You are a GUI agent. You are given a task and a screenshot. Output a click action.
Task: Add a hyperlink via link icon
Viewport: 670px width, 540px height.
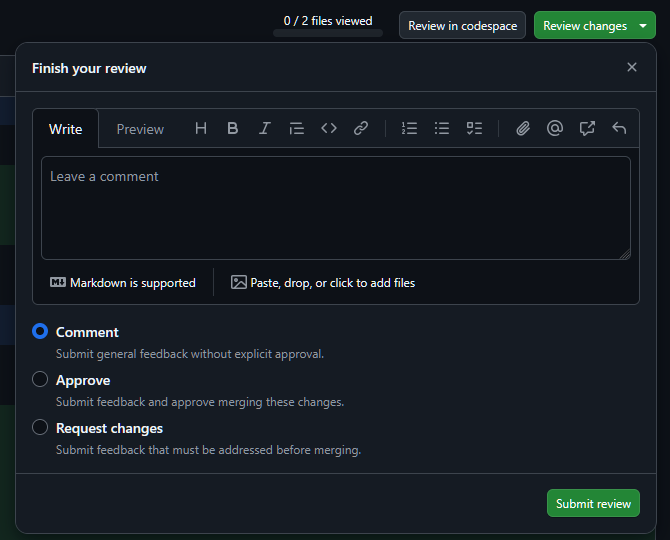[361, 128]
